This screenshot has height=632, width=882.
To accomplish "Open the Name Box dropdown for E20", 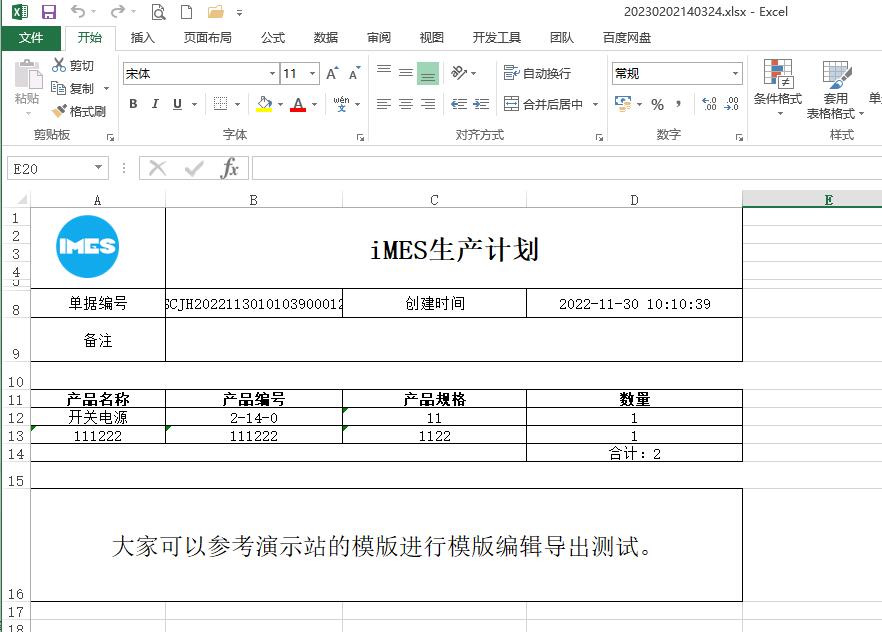I will click(x=98, y=168).
